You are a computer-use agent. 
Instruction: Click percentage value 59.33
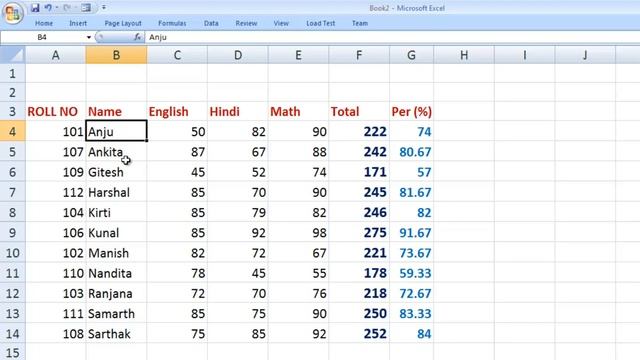click(411, 273)
